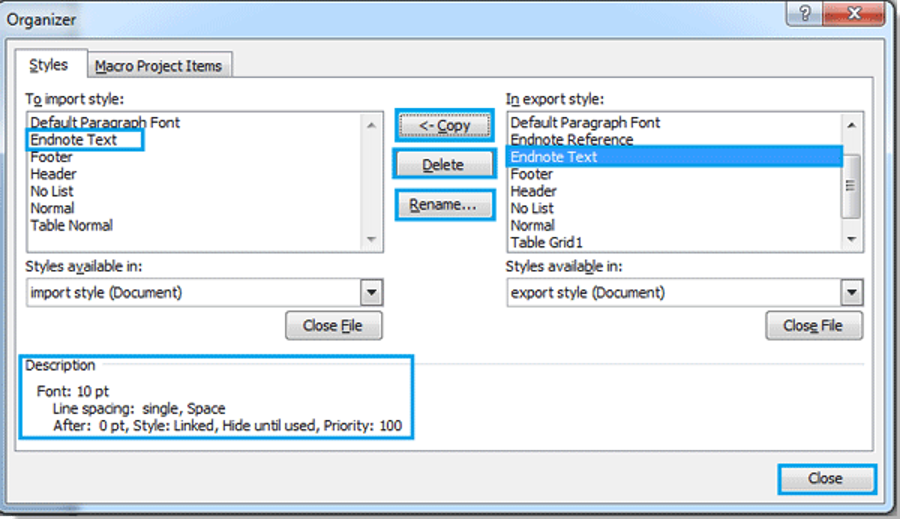The width and height of the screenshot is (900, 520).
Task: Click import list scroll up arrow
Action: pos(371,125)
